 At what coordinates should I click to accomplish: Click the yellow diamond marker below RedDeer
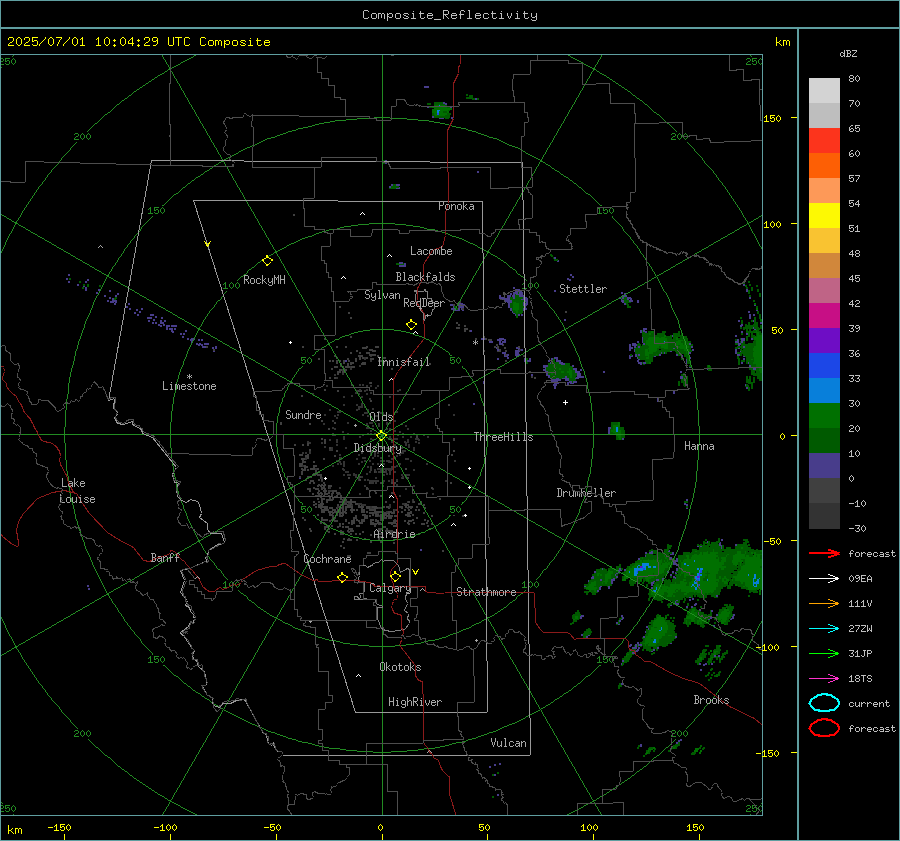tap(411, 325)
